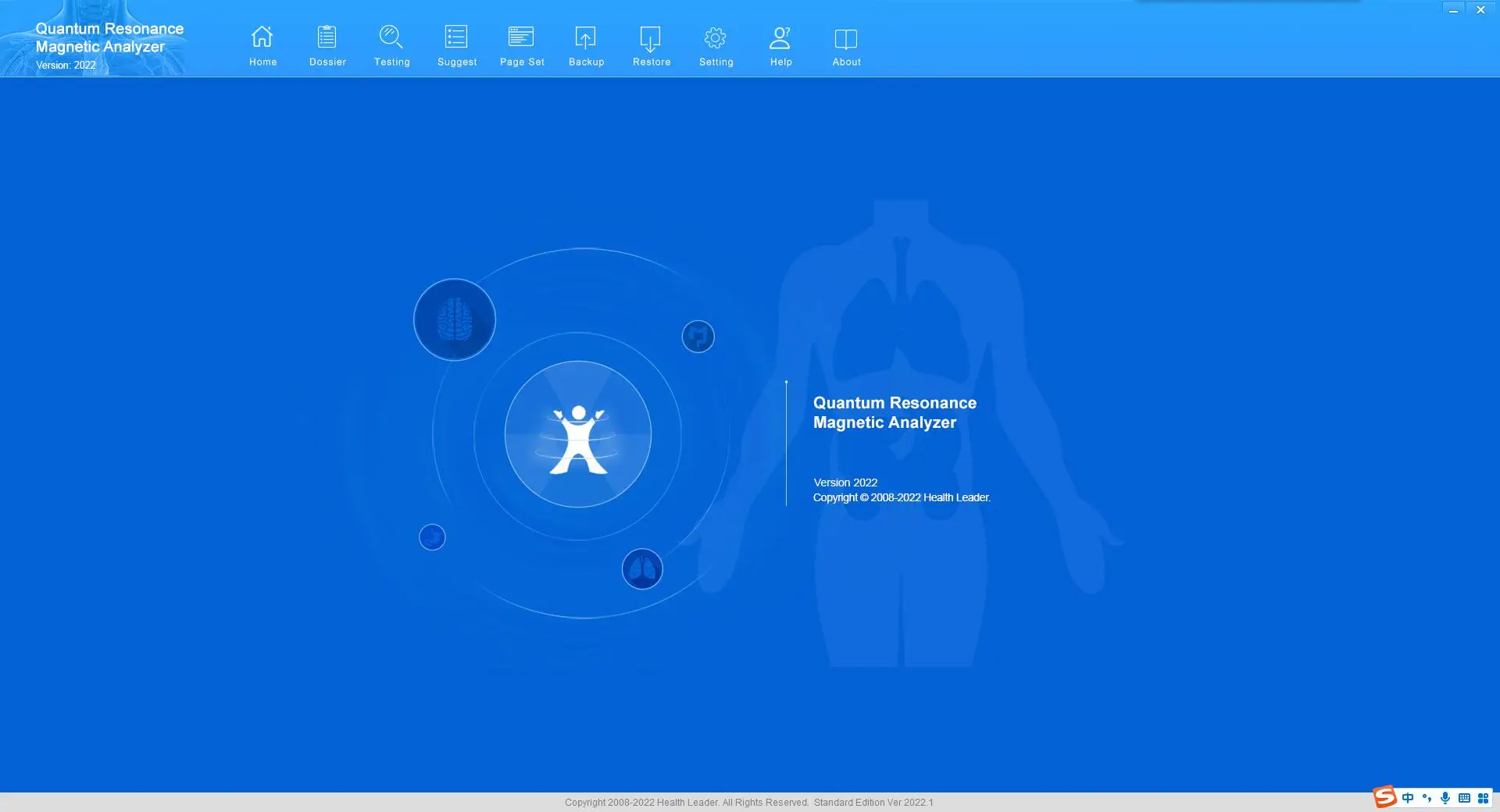1500x812 pixels.
Task: Open the IME soft keyboard
Action: point(1464,798)
